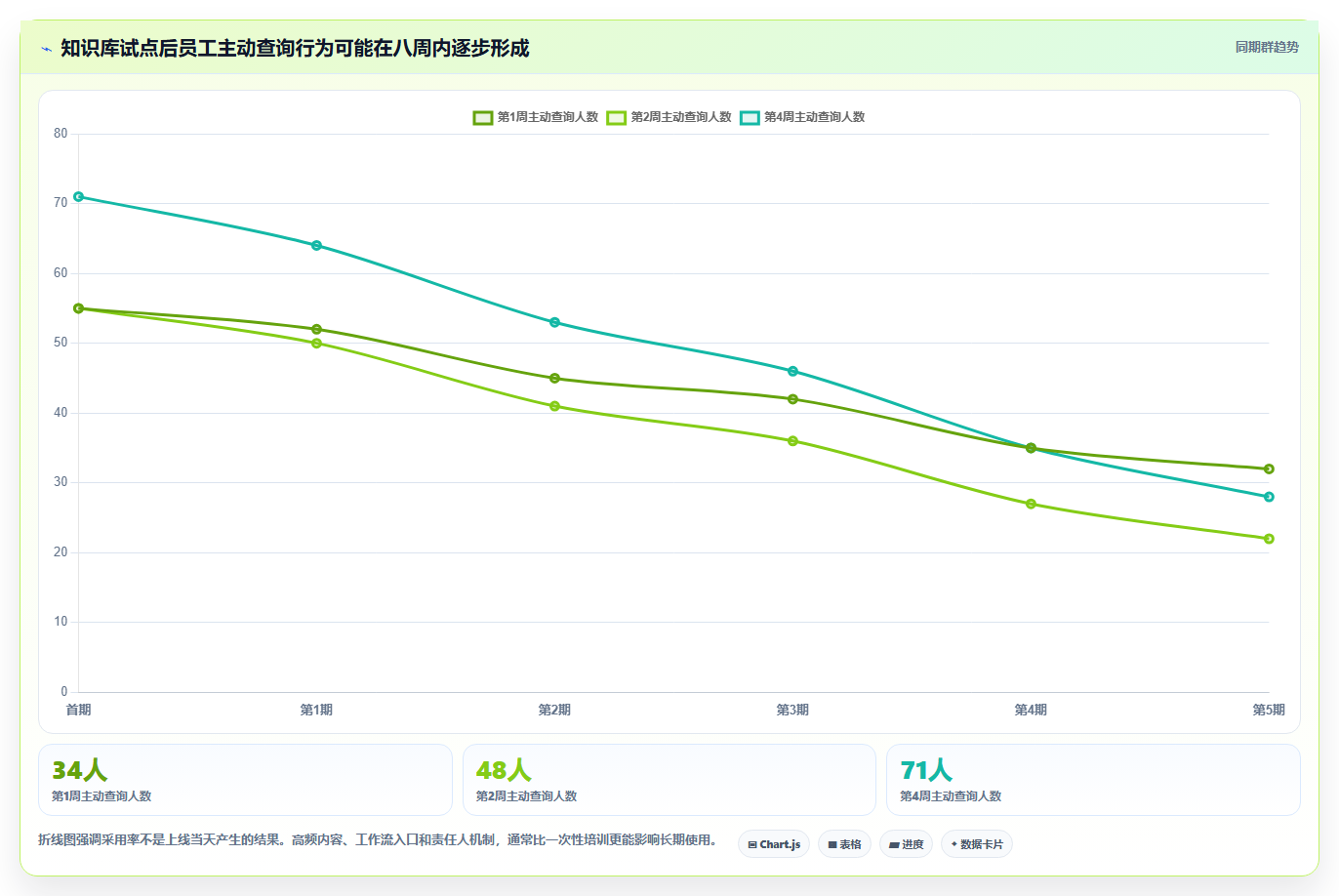Click the lightning icon beside the chart title

46,49
